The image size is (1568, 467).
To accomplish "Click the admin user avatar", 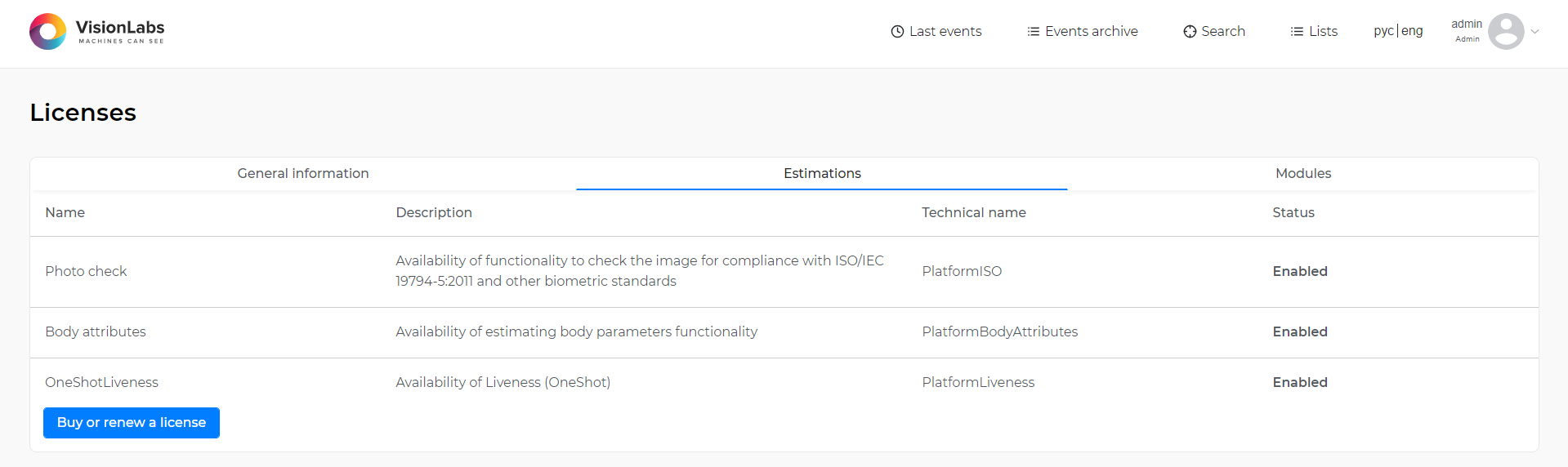I will pyautogui.click(x=1506, y=32).
